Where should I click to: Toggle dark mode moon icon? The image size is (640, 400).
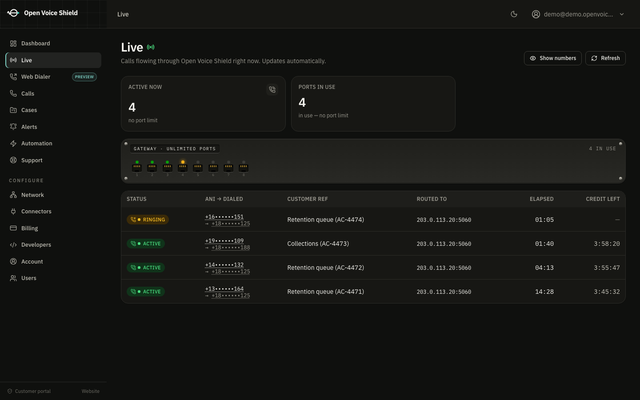coord(514,14)
